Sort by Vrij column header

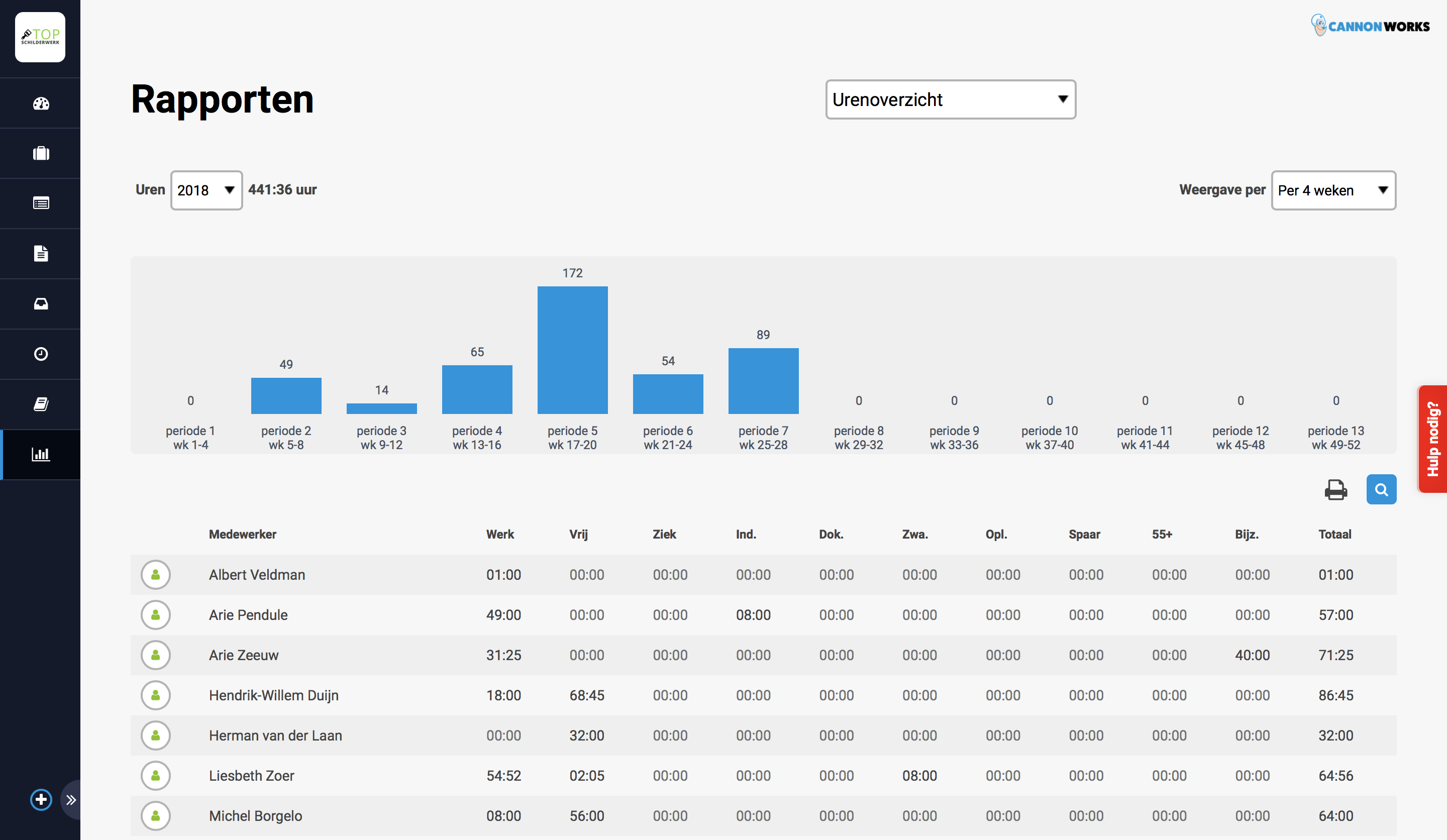578,534
